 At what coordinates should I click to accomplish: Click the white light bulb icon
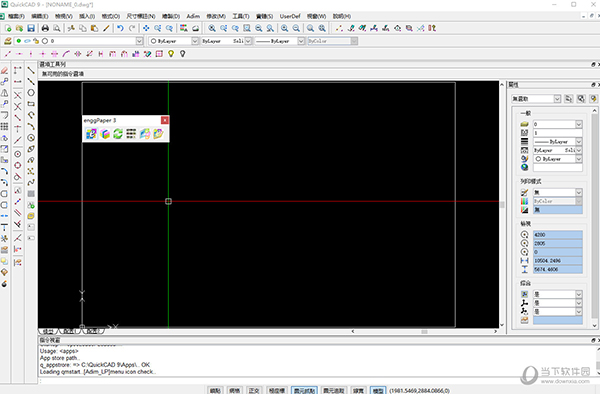(183, 54)
